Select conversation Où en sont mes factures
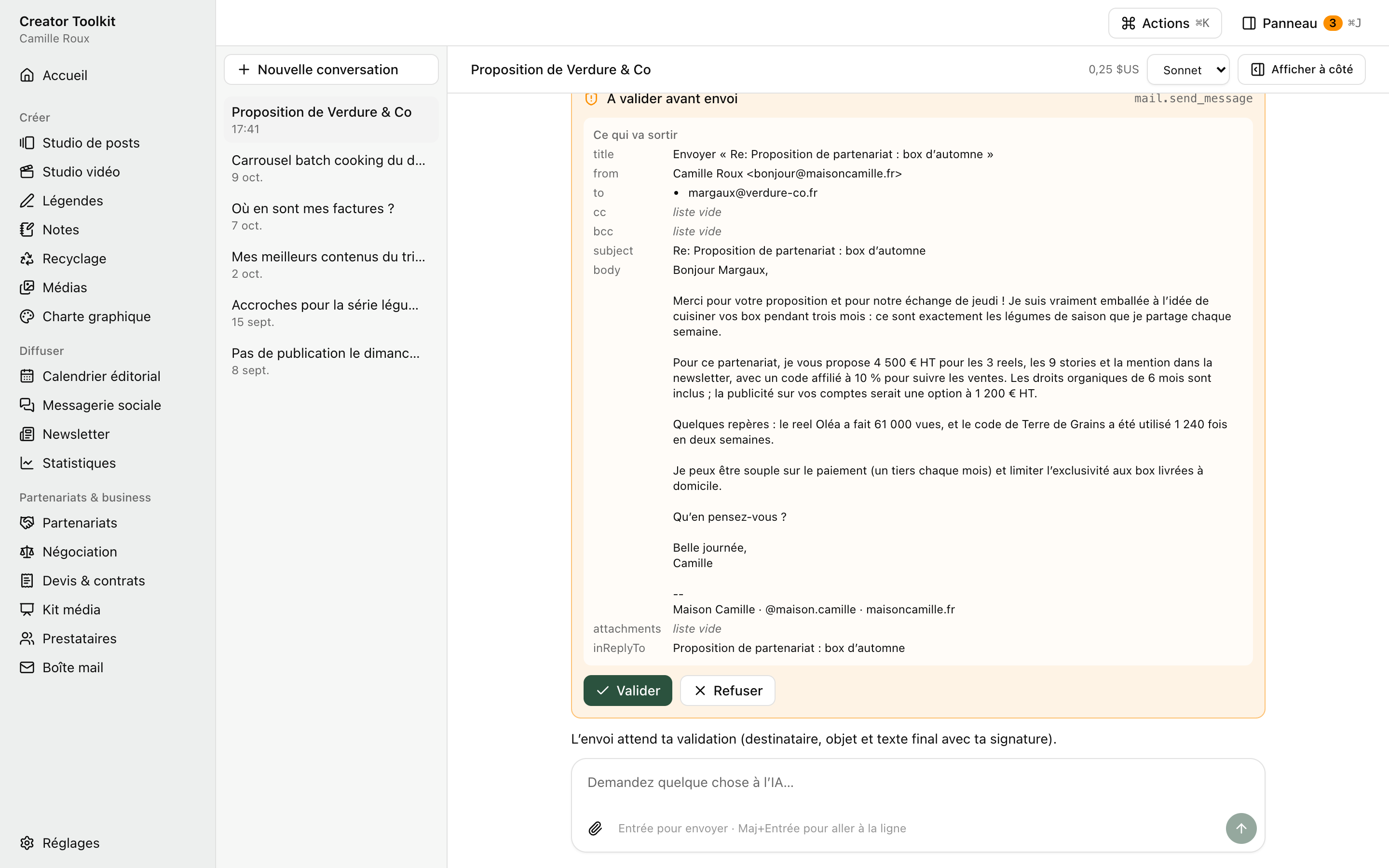The width and height of the screenshot is (1389, 868). point(331,217)
